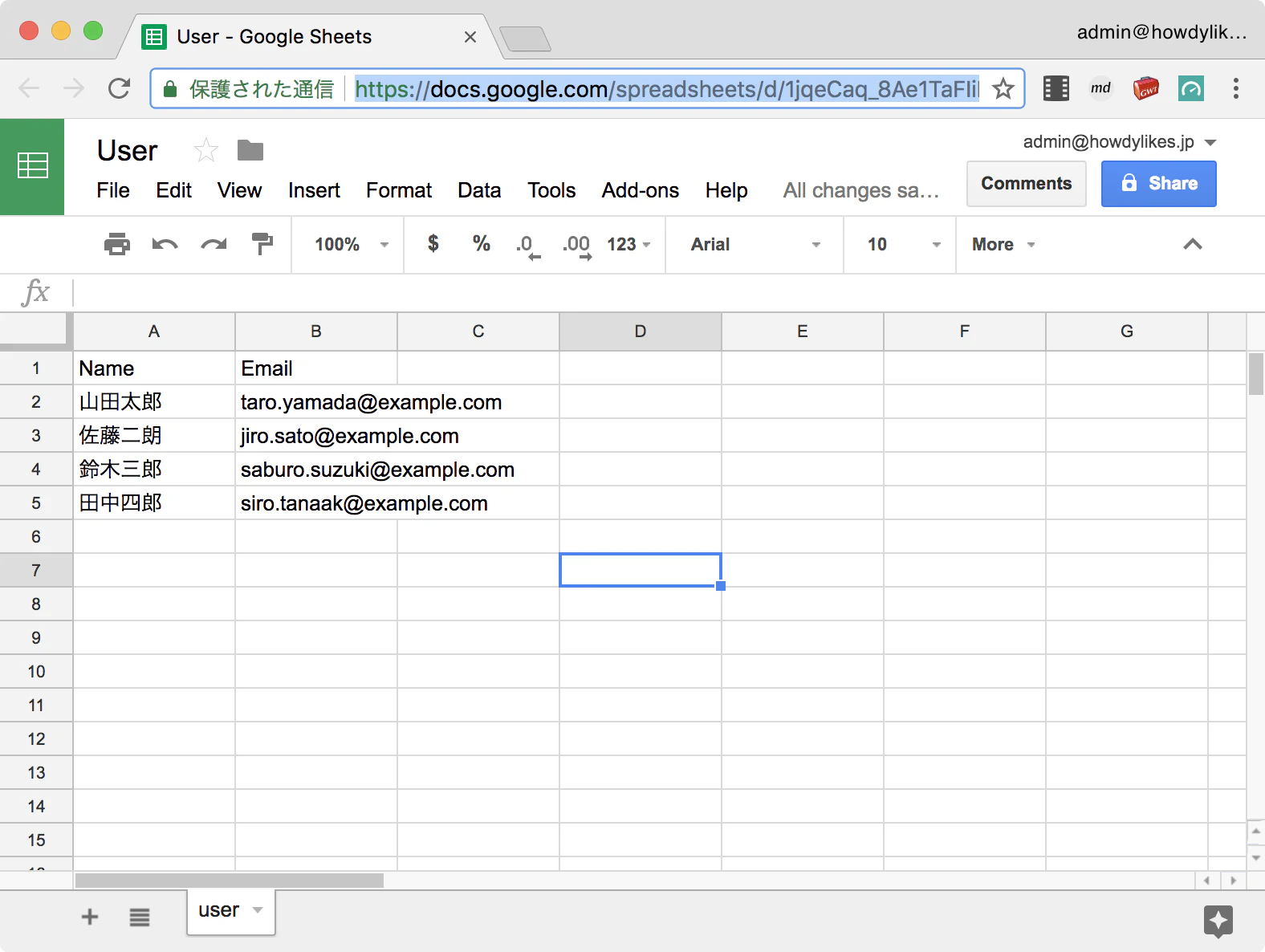1265x952 pixels.
Task: Open account dropdown admin@howdylikes.jp
Action: [1120, 142]
